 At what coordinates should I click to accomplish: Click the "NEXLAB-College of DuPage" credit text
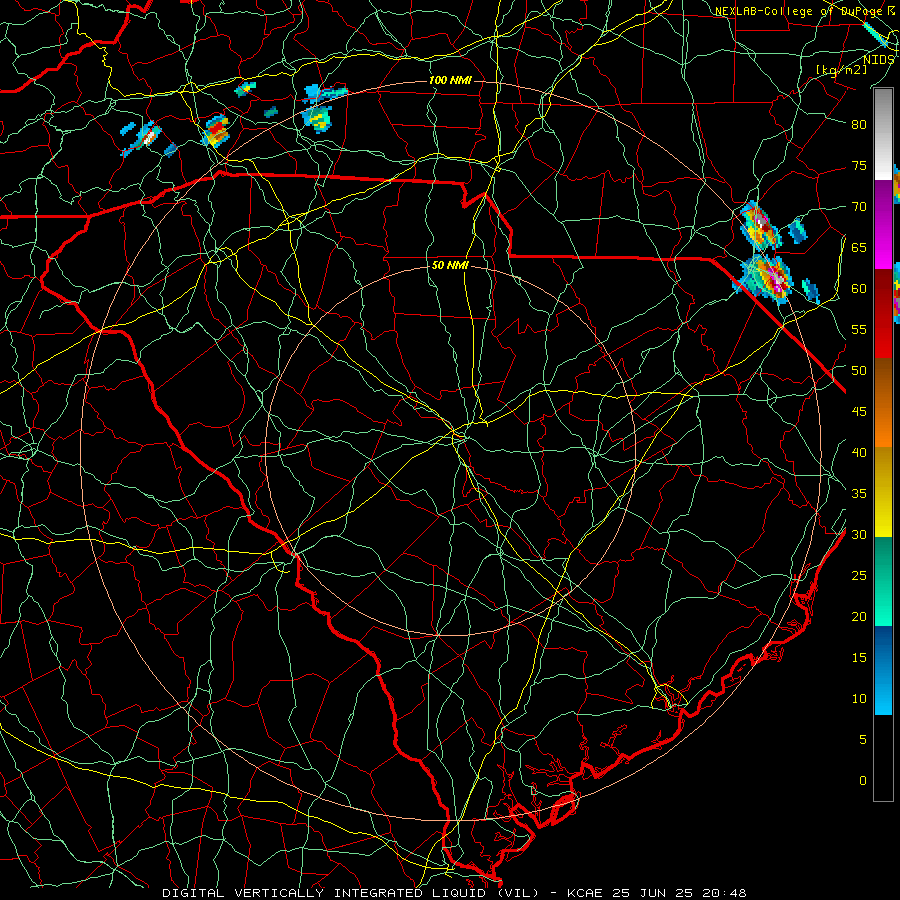click(800, 11)
